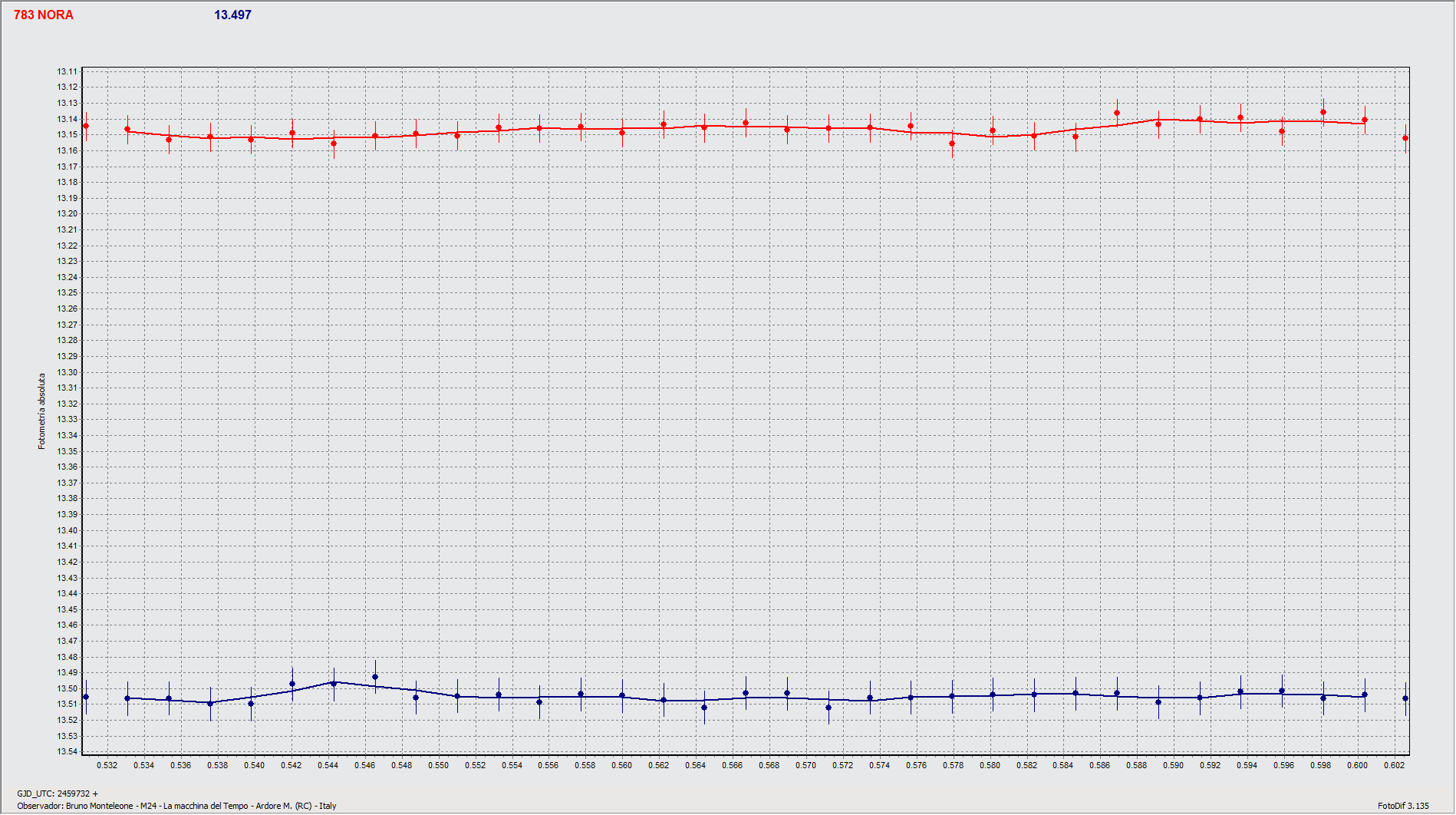Click the '783 NORA' title label
The height and width of the screenshot is (815, 1456).
click(x=44, y=15)
